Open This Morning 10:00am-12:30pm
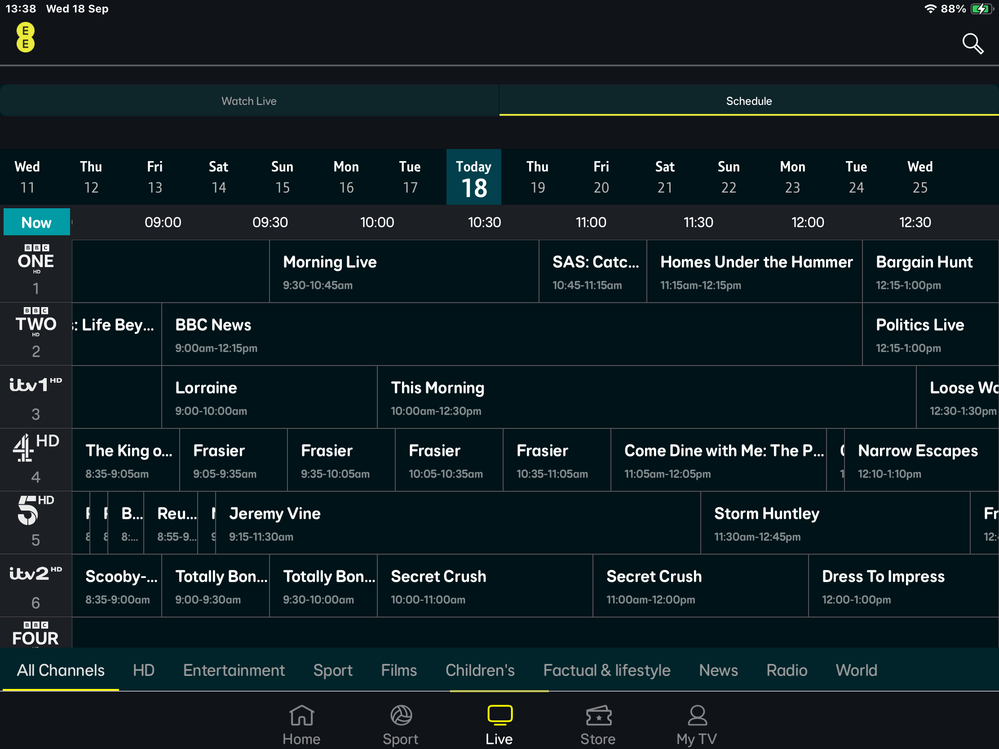This screenshot has width=999, height=749. tap(647, 397)
